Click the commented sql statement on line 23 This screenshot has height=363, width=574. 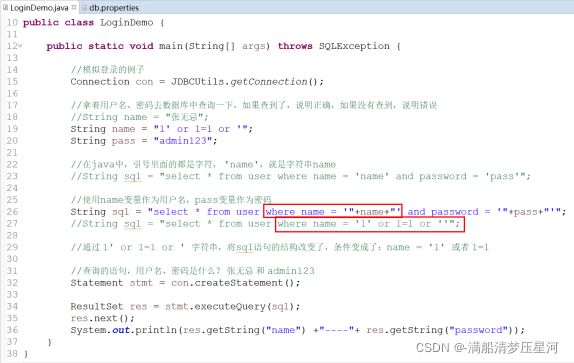301,176
